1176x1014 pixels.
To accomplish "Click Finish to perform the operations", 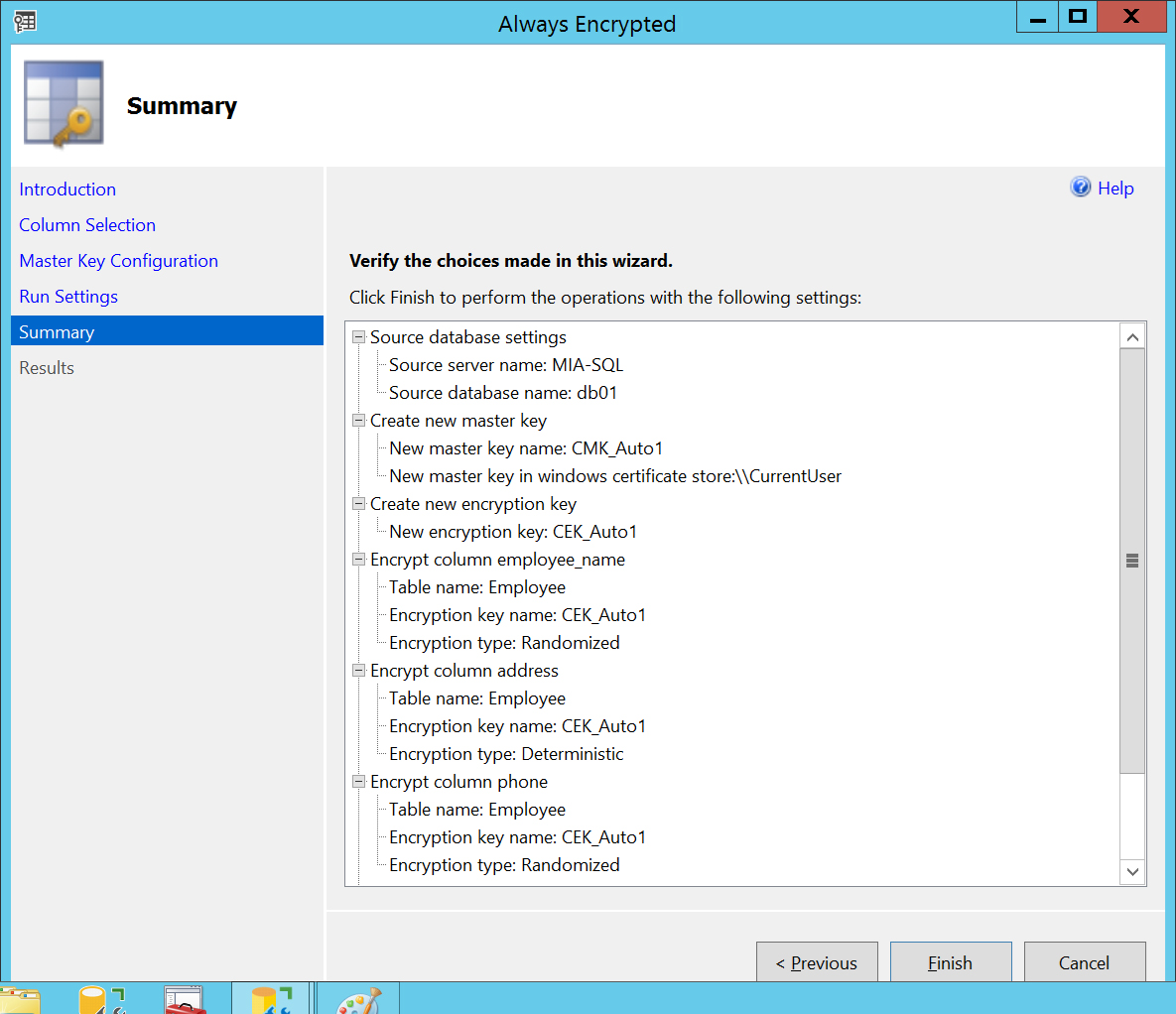I will point(951,962).
